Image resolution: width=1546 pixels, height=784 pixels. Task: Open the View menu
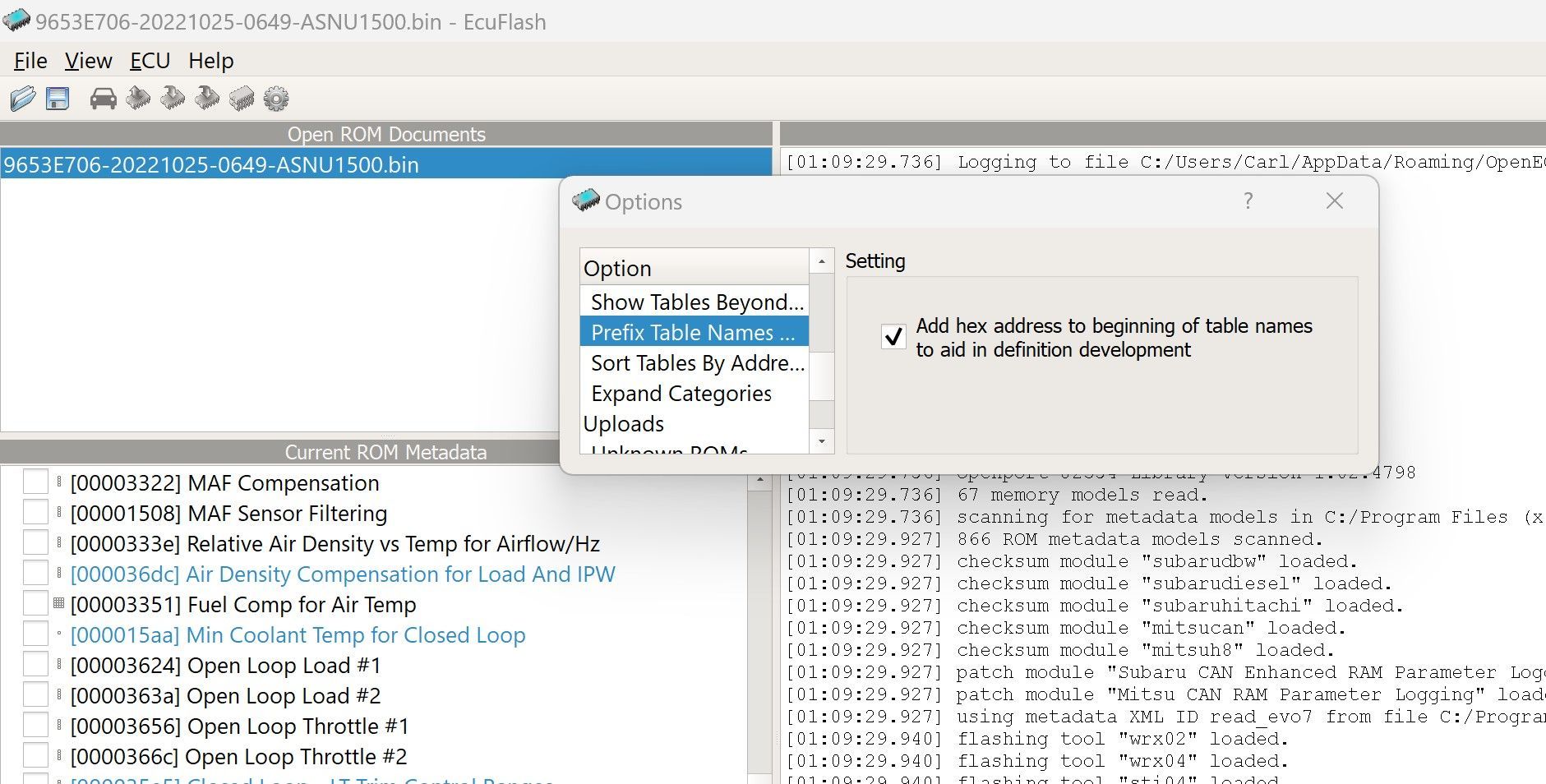[88, 61]
